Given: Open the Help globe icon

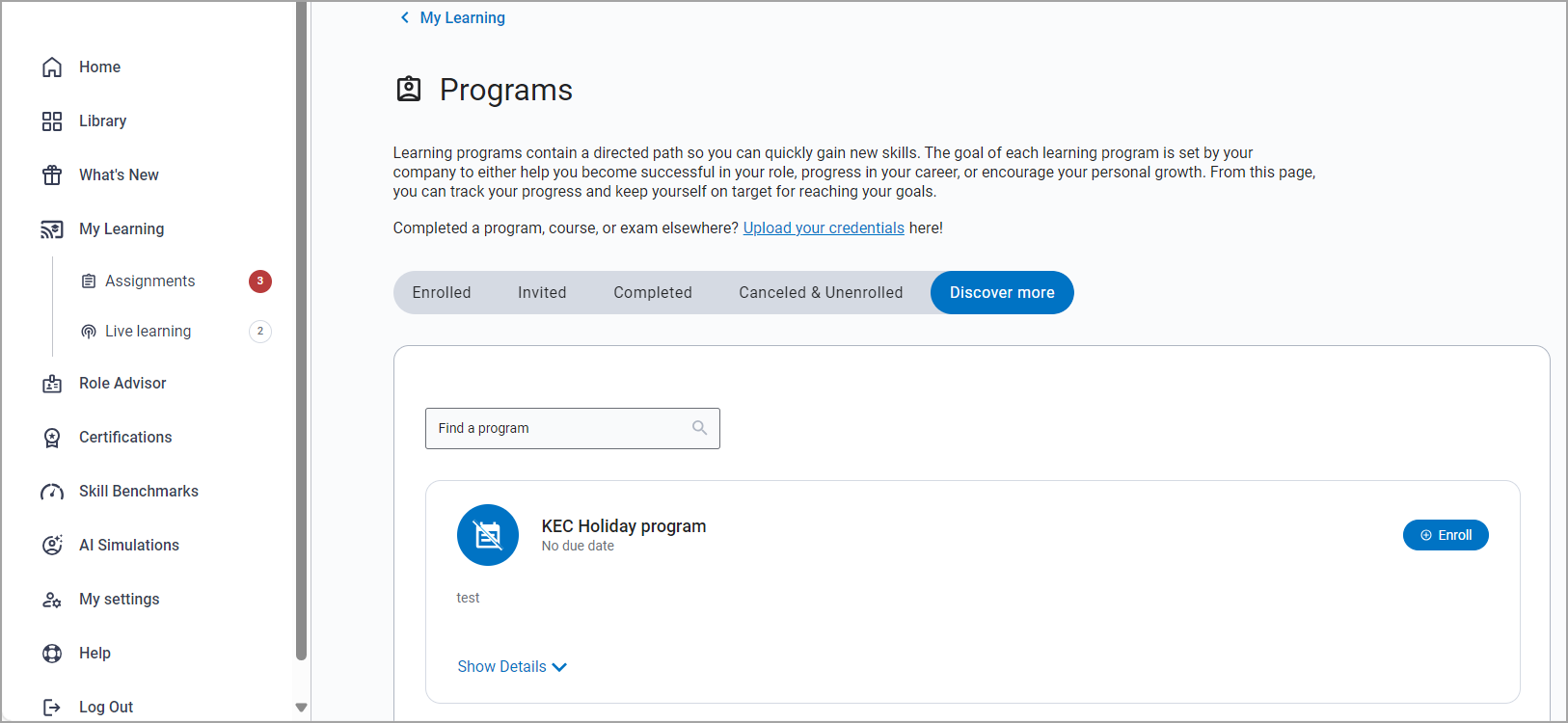Looking at the screenshot, I should pos(52,653).
